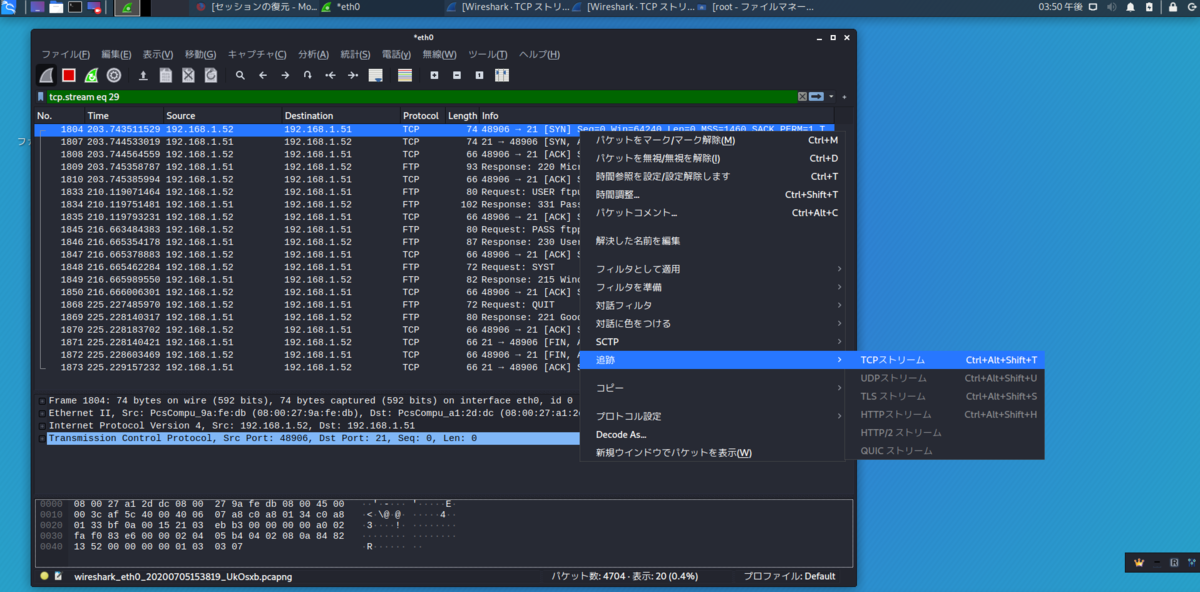Expand the Frame 1804 details tree row
The image size is (1200, 592).
(42, 400)
